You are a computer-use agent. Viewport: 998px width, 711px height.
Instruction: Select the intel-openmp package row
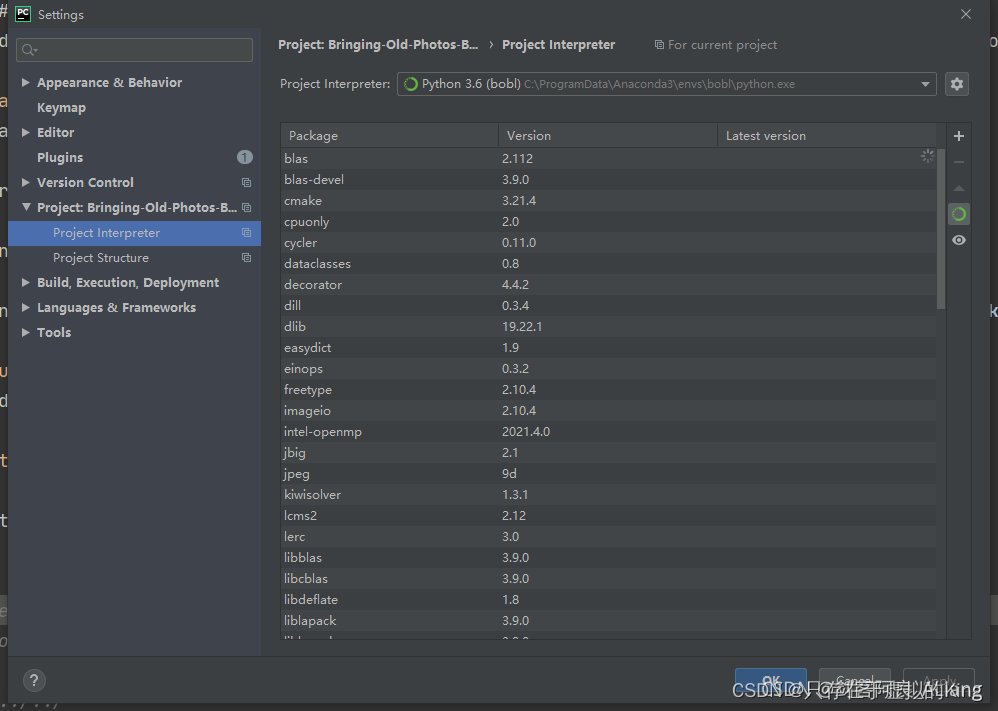tap(608, 432)
